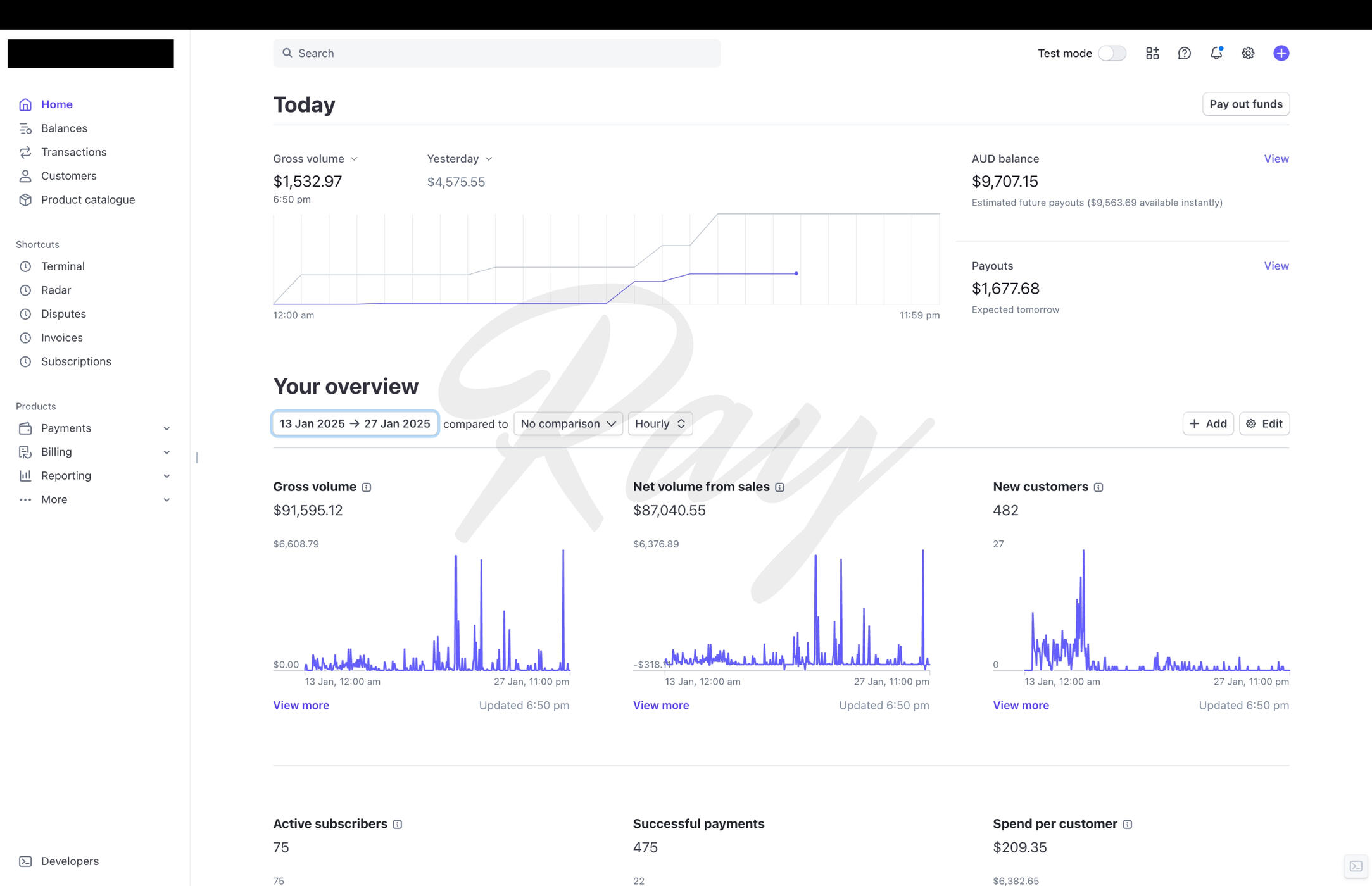Click the New customers info icon
Viewport: 1372px width, 886px height.
[x=1098, y=487]
